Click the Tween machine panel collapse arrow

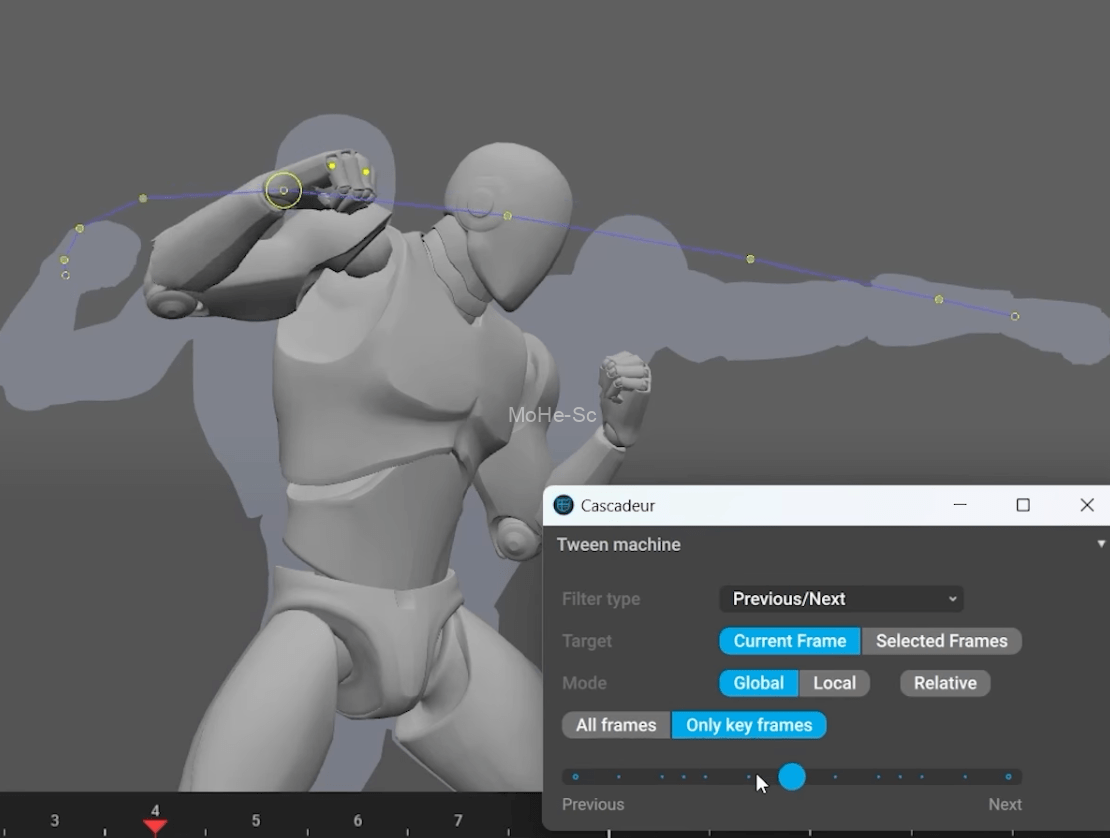coord(1101,544)
